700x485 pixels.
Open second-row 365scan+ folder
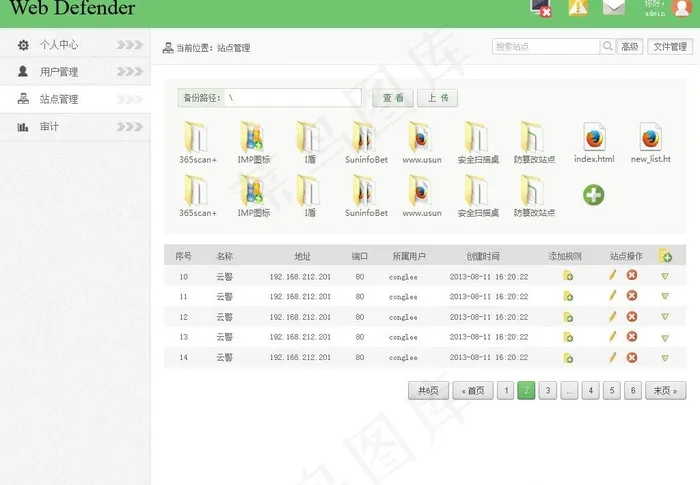click(x=197, y=196)
